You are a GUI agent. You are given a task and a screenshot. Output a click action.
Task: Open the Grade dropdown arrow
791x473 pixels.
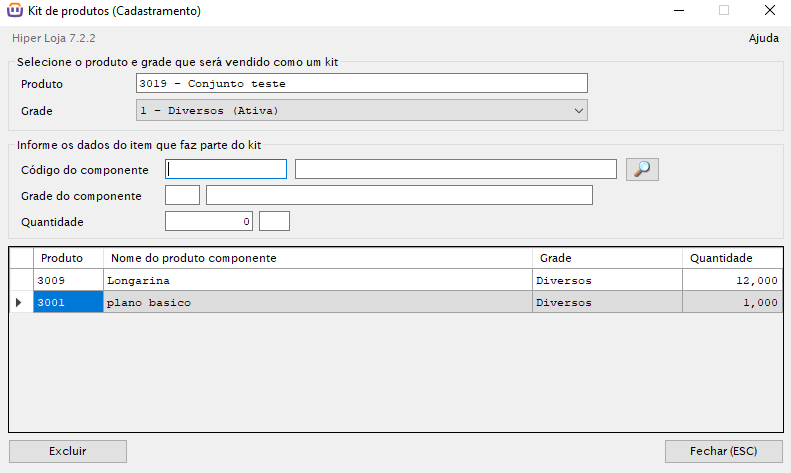tap(579, 110)
